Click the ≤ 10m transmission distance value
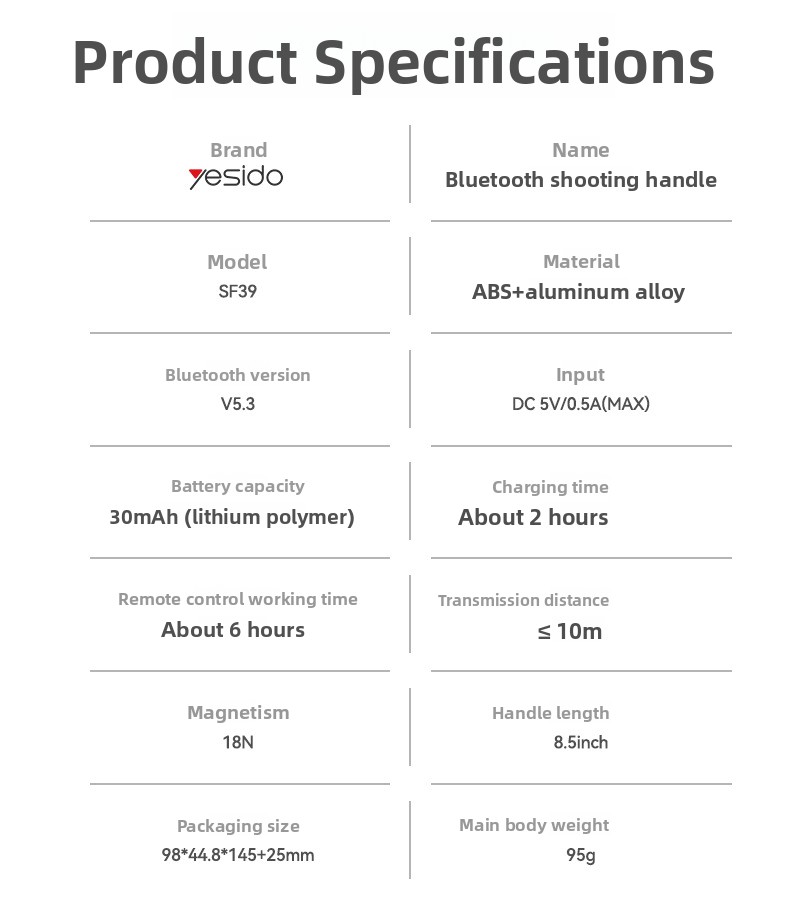 click(x=570, y=631)
